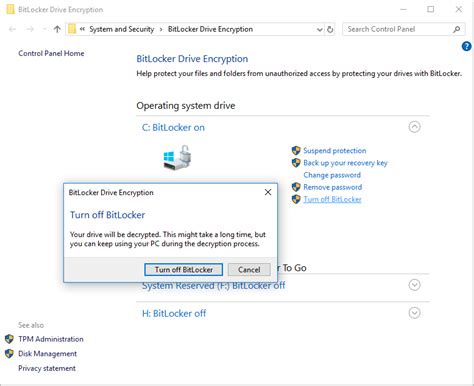Screen dimensions: 474x386
Task: Click the search magnifier icon
Action: point(457,29)
